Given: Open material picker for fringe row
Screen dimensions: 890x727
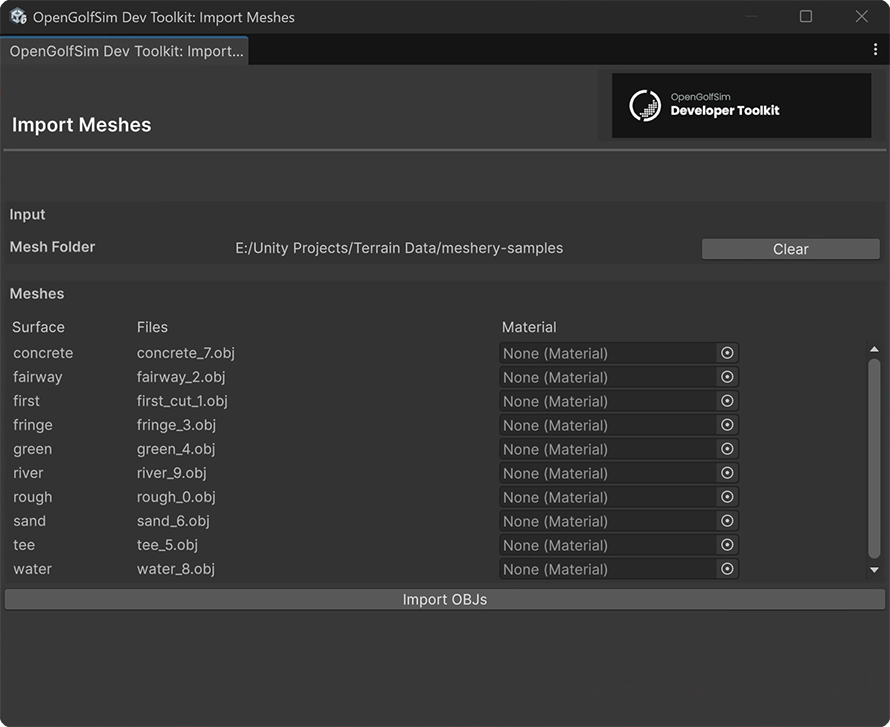Looking at the screenshot, I should click(727, 425).
